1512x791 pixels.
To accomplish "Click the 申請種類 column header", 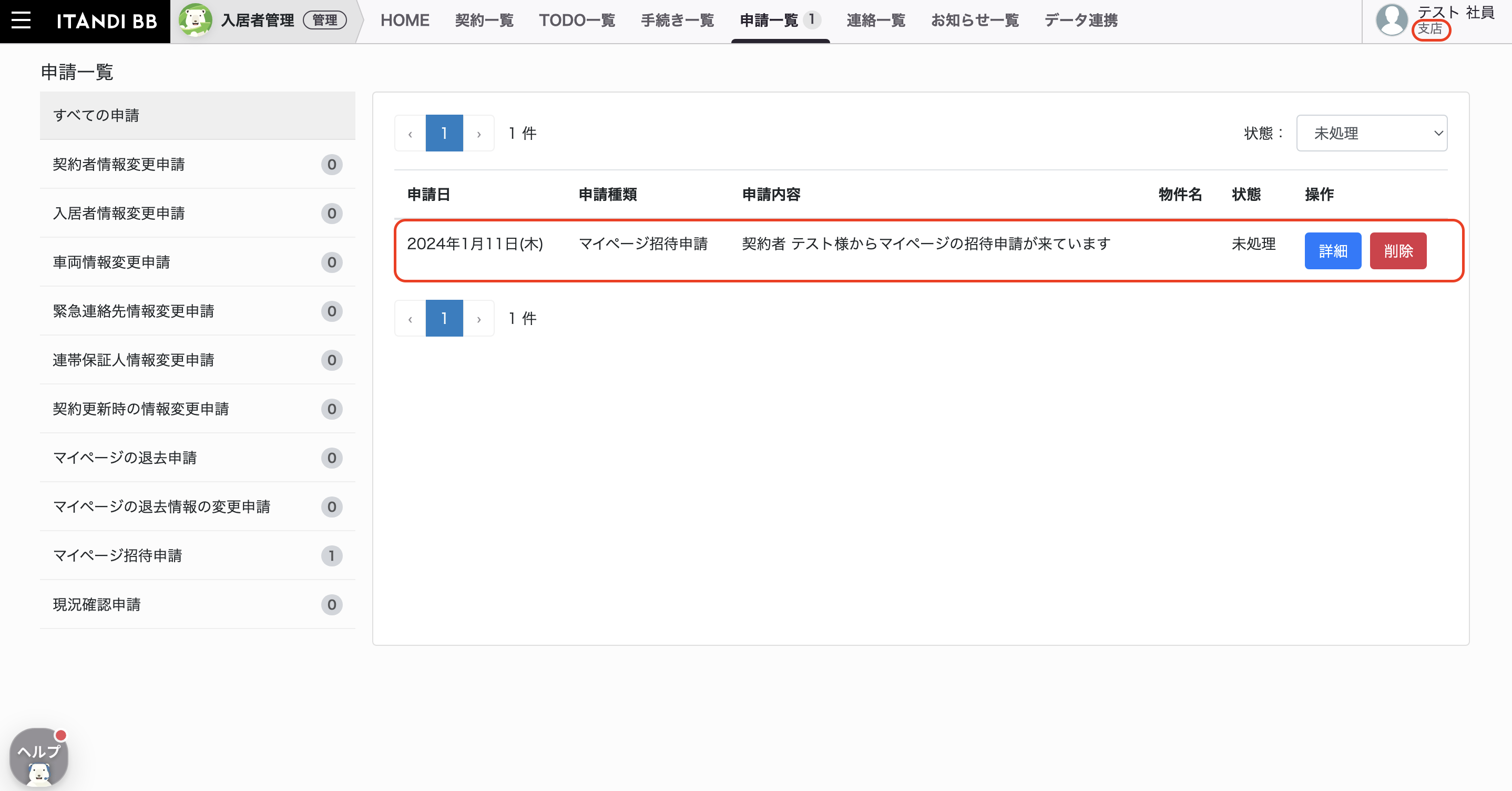I will pyautogui.click(x=608, y=195).
